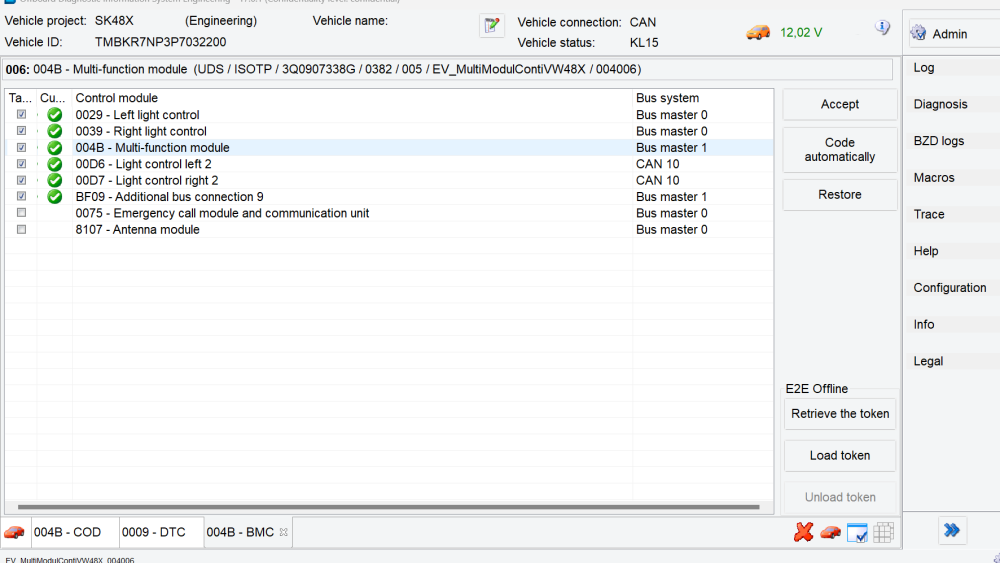Select row 004B - Multi-function module

(389, 148)
